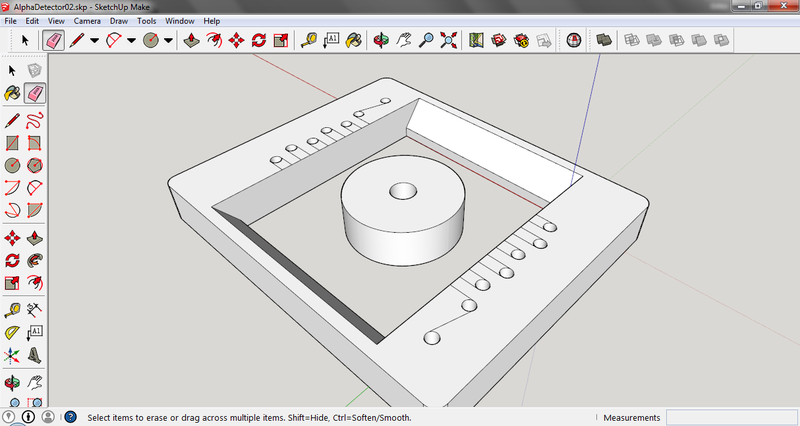The width and height of the screenshot is (800, 426).
Task: Choose the Freehand tool in left toolbar
Action: tap(35, 119)
